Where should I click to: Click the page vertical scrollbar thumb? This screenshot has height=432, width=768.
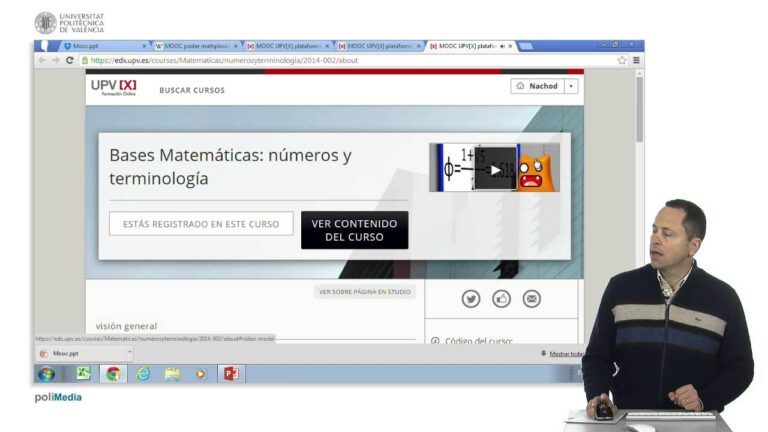tap(639, 109)
